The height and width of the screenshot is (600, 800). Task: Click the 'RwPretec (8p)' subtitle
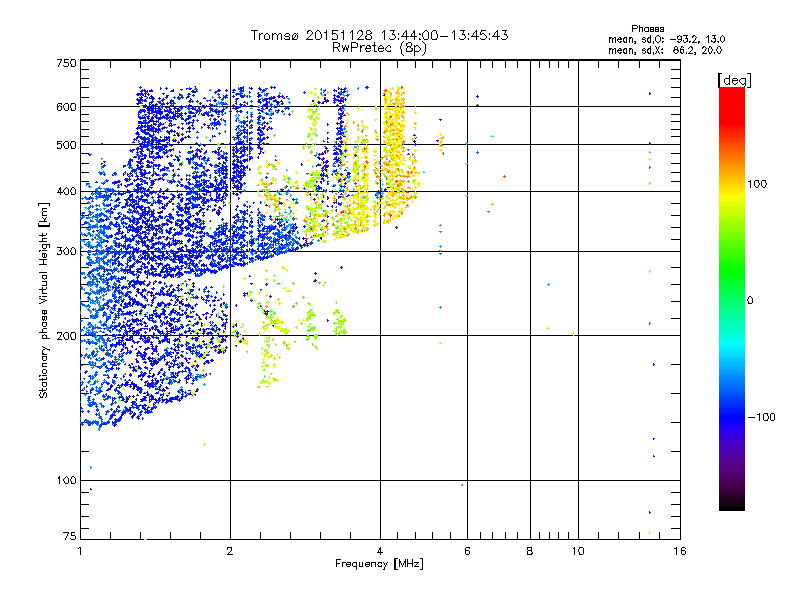tap(379, 48)
